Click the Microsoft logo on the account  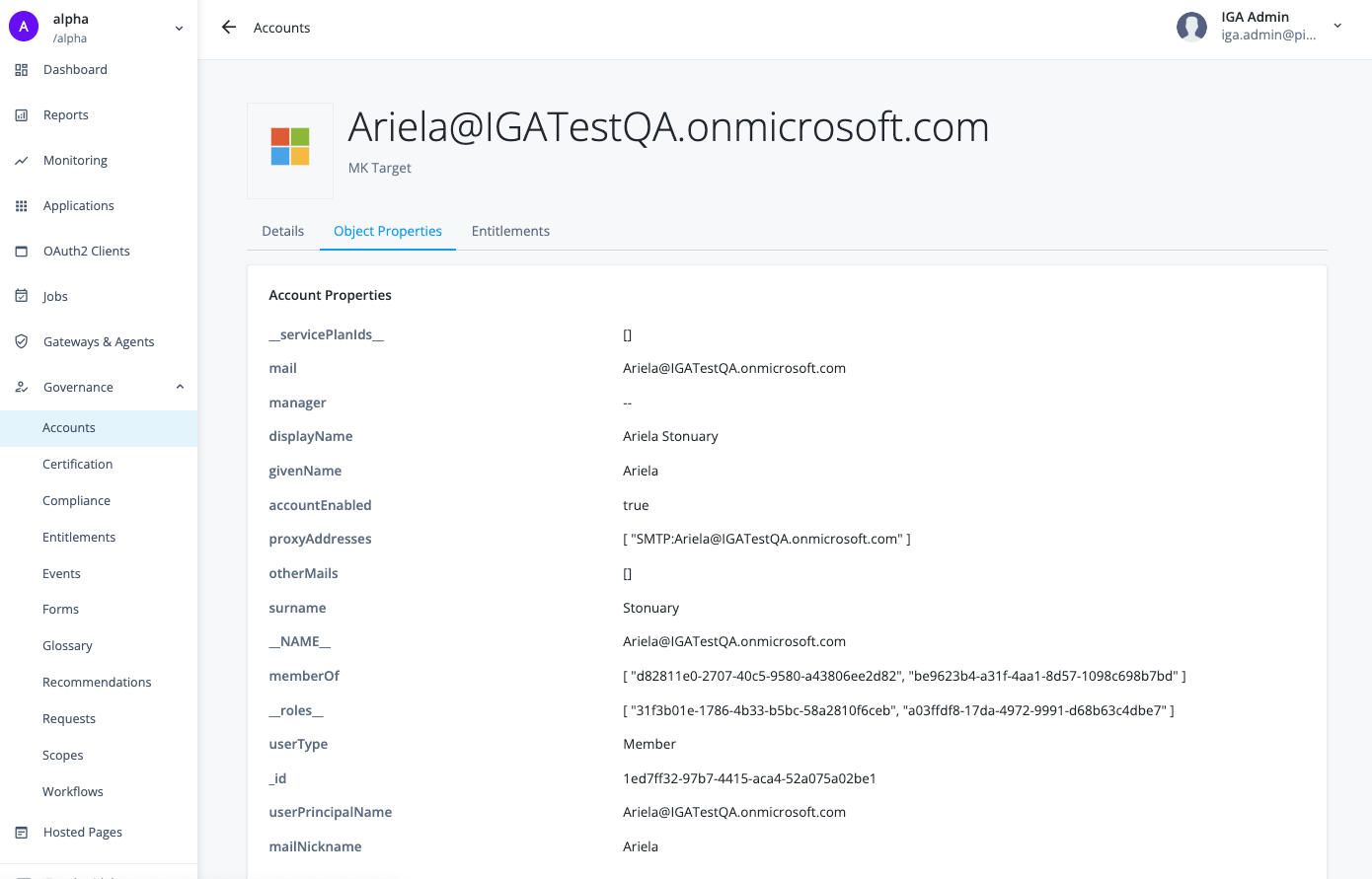pyautogui.click(x=289, y=146)
